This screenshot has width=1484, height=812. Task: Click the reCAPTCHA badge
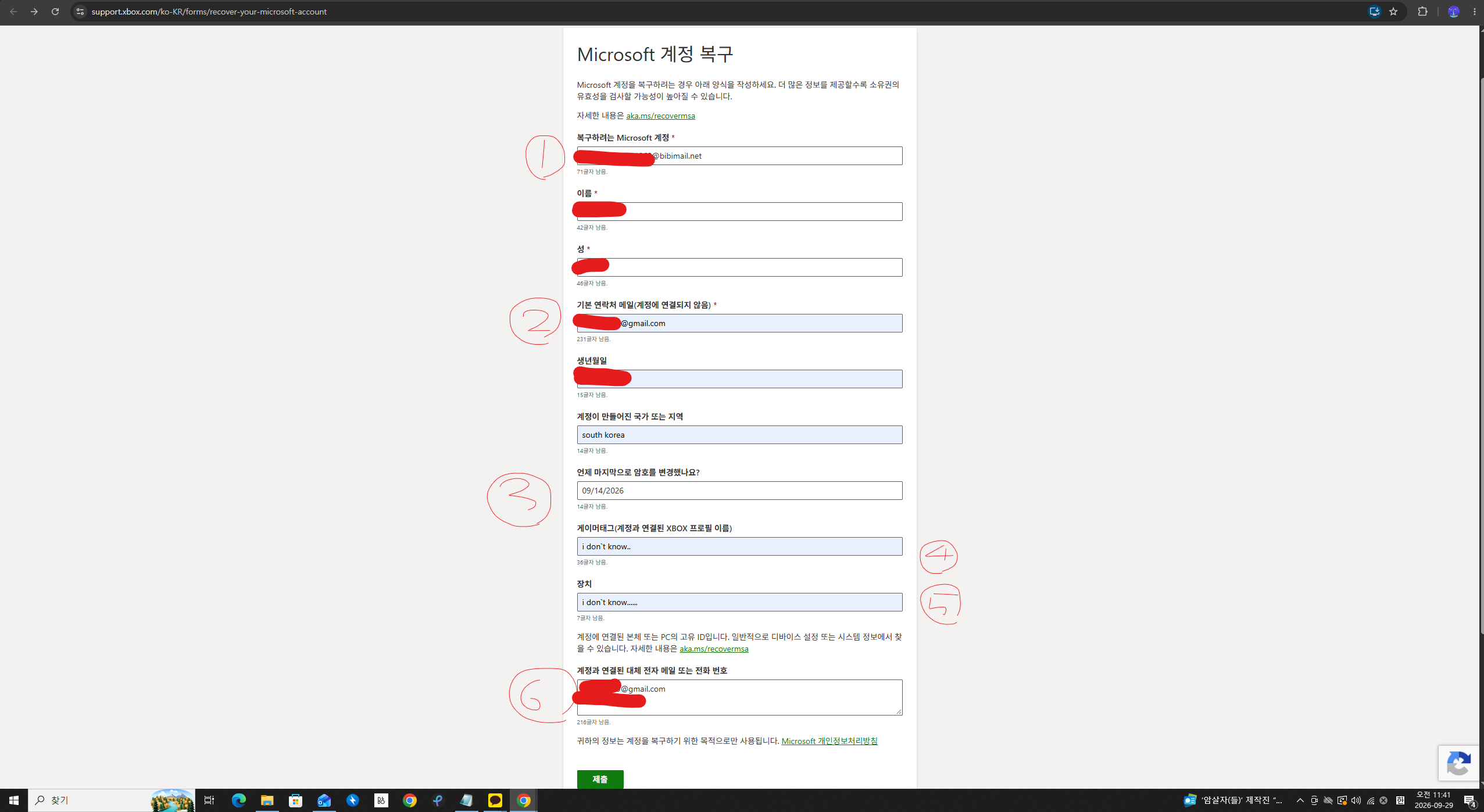pos(1459,763)
